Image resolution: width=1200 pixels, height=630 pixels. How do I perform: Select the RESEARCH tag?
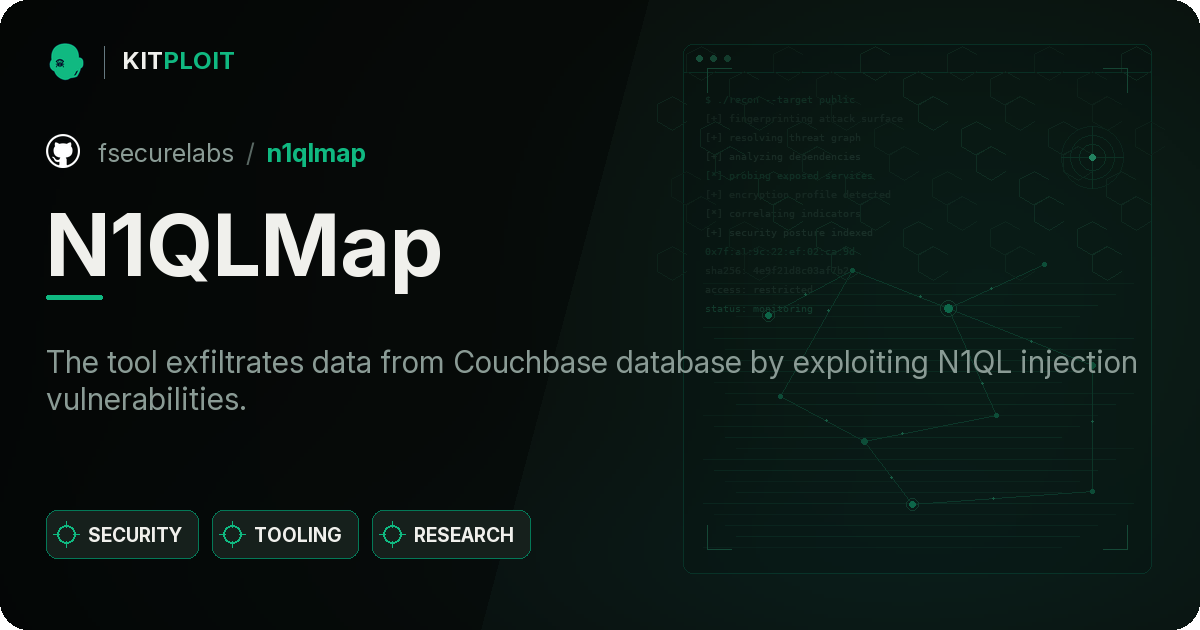click(x=451, y=535)
